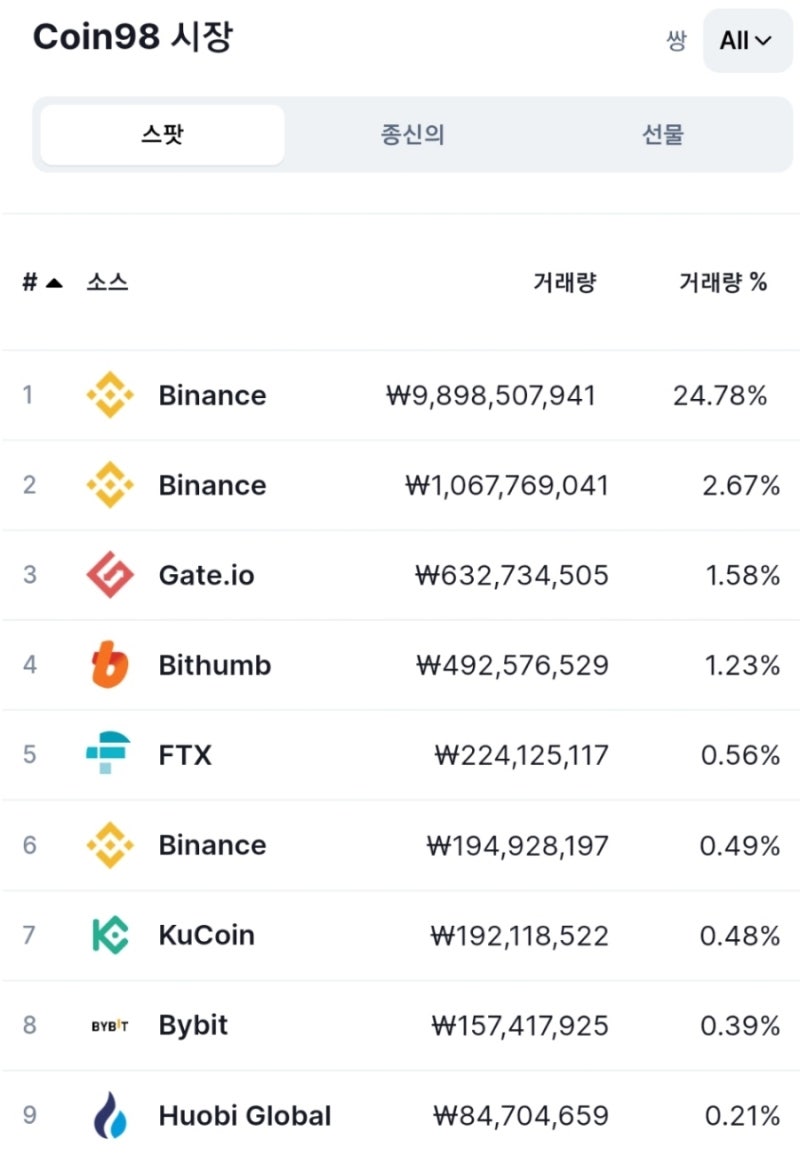This screenshot has width=800, height=1156.
Task: Click the Gate.io exchange logo
Action: click(109, 575)
